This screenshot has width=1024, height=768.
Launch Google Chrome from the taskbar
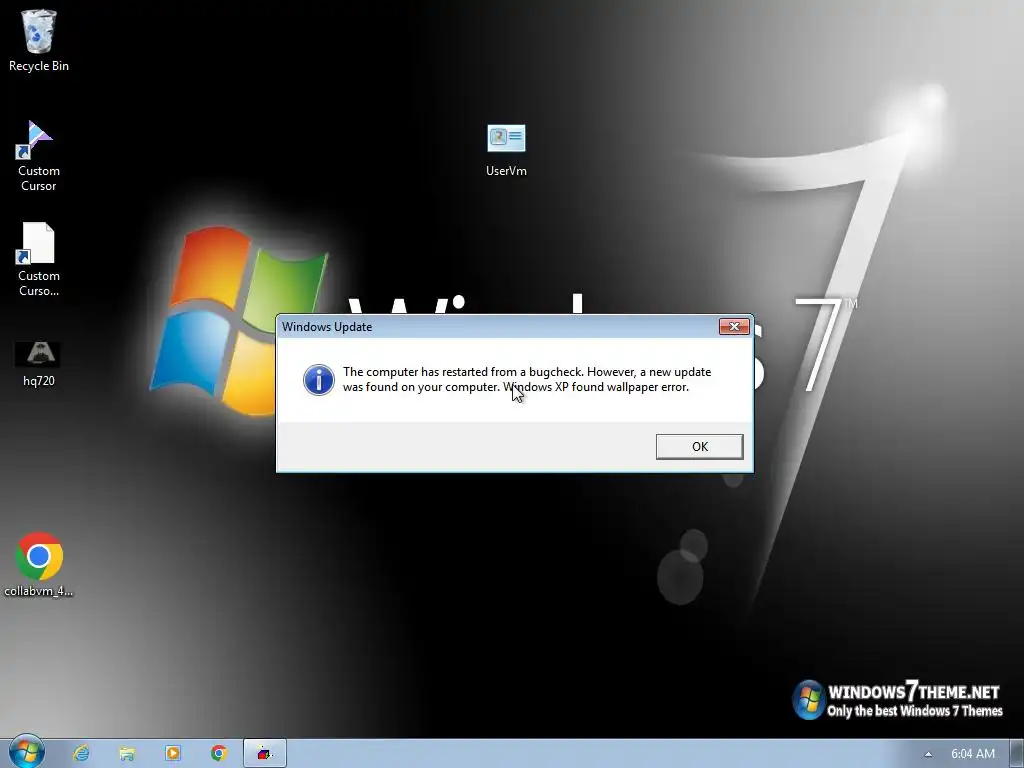click(219, 753)
